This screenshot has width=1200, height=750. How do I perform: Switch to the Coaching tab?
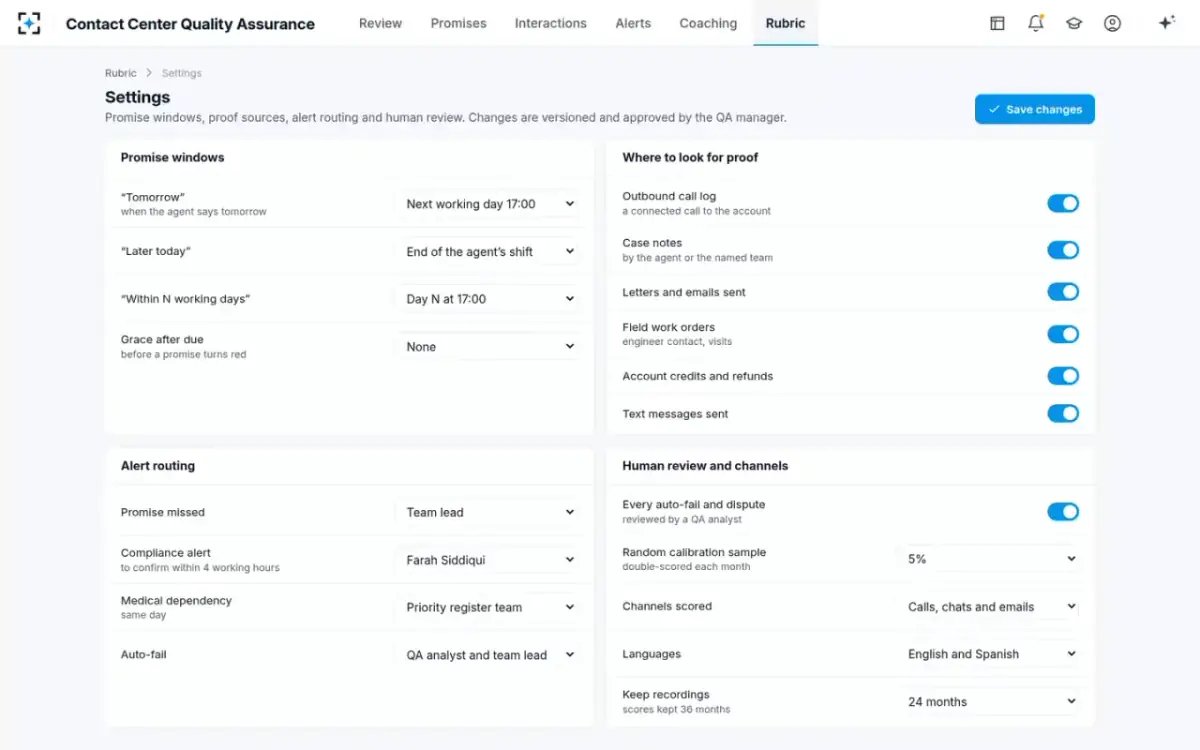(708, 23)
